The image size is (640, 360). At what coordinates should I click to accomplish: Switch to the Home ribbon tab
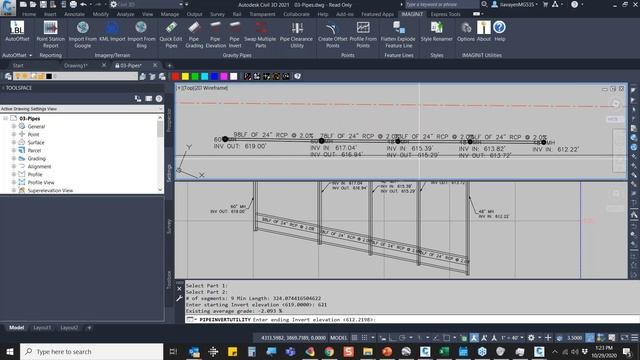click(x=29, y=14)
